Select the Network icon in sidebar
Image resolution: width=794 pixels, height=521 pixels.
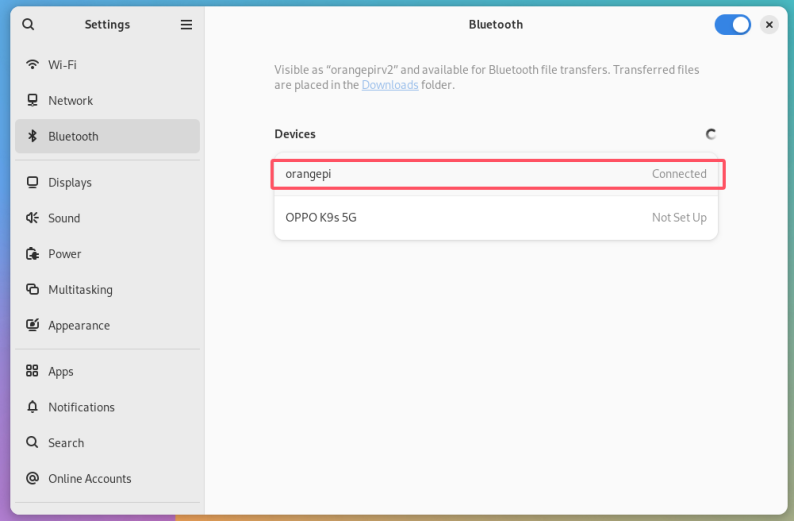pyautogui.click(x=32, y=100)
